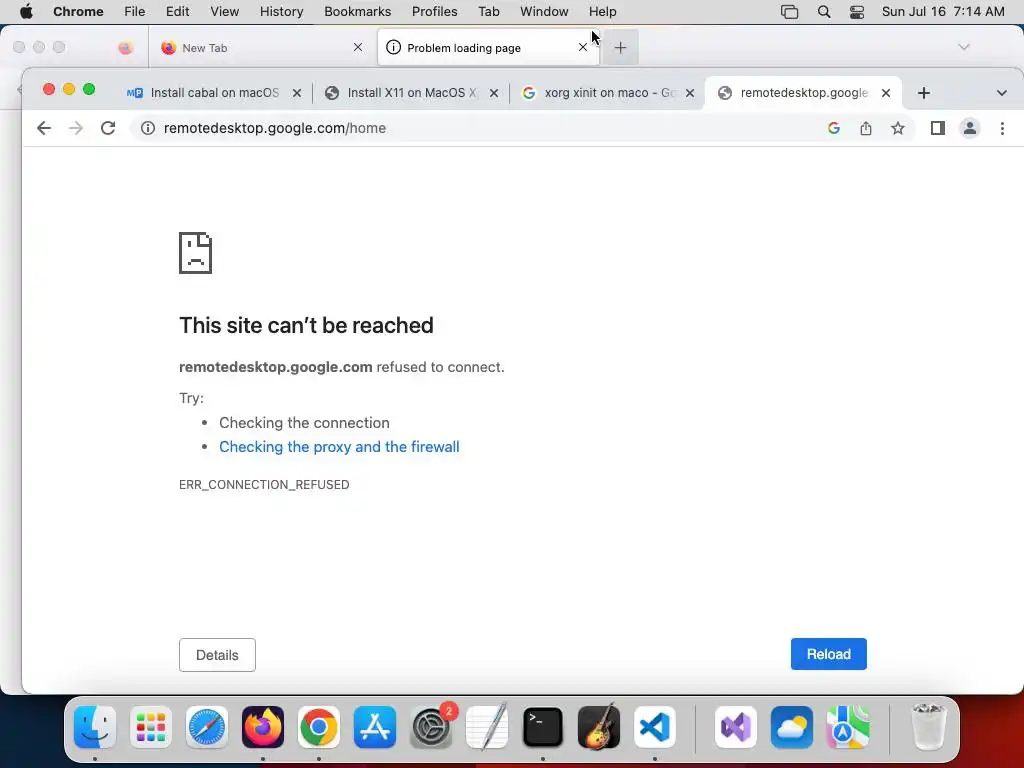
Task: View site information icon in address bar
Action: [x=148, y=128]
